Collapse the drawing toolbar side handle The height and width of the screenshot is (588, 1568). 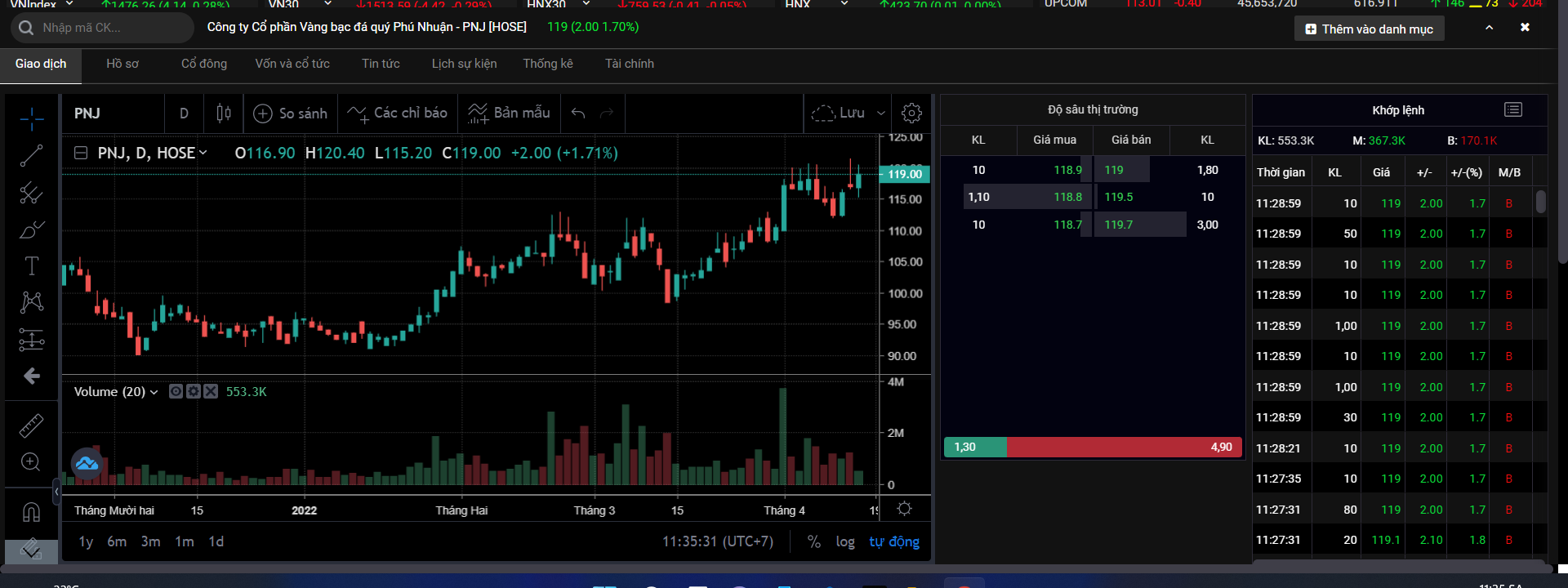point(56,492)
